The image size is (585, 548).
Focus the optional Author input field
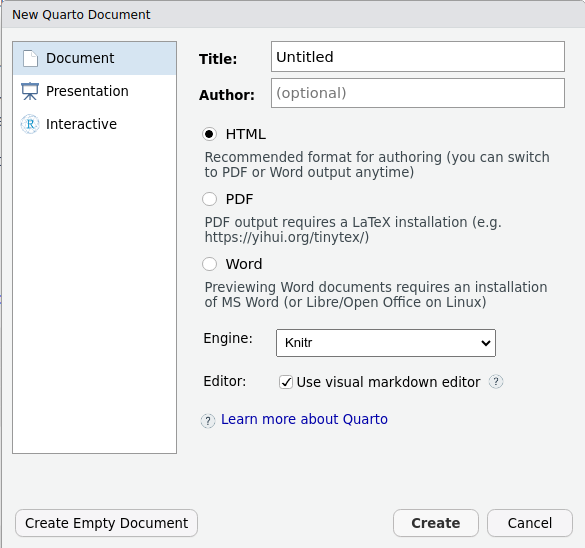pyautogui.click(x=418, y=93)
